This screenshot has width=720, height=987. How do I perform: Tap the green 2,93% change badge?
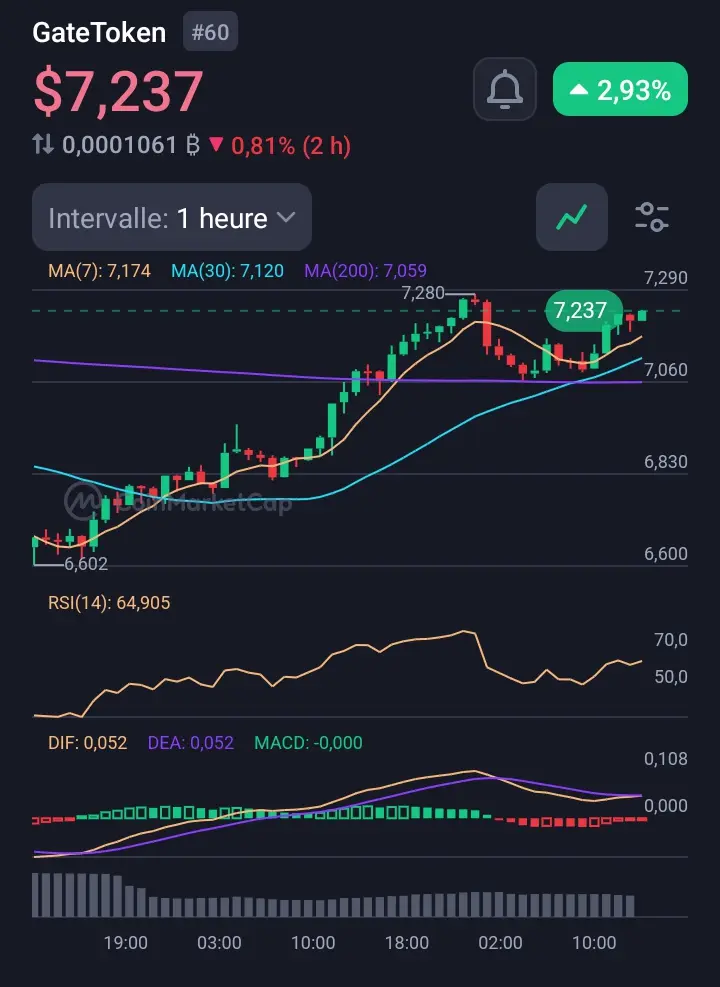(x=620, y=89)
